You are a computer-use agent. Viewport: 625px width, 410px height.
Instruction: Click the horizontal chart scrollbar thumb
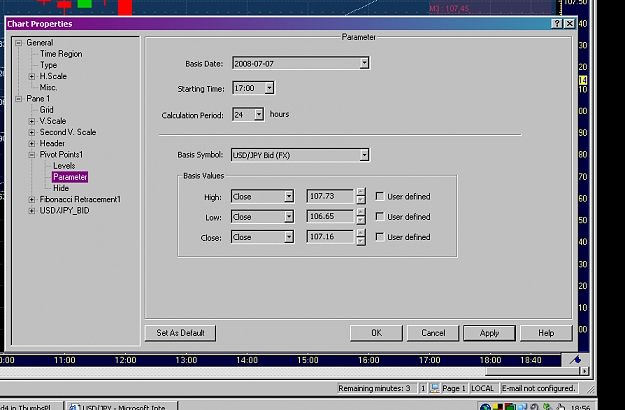[x=533, y=371]
